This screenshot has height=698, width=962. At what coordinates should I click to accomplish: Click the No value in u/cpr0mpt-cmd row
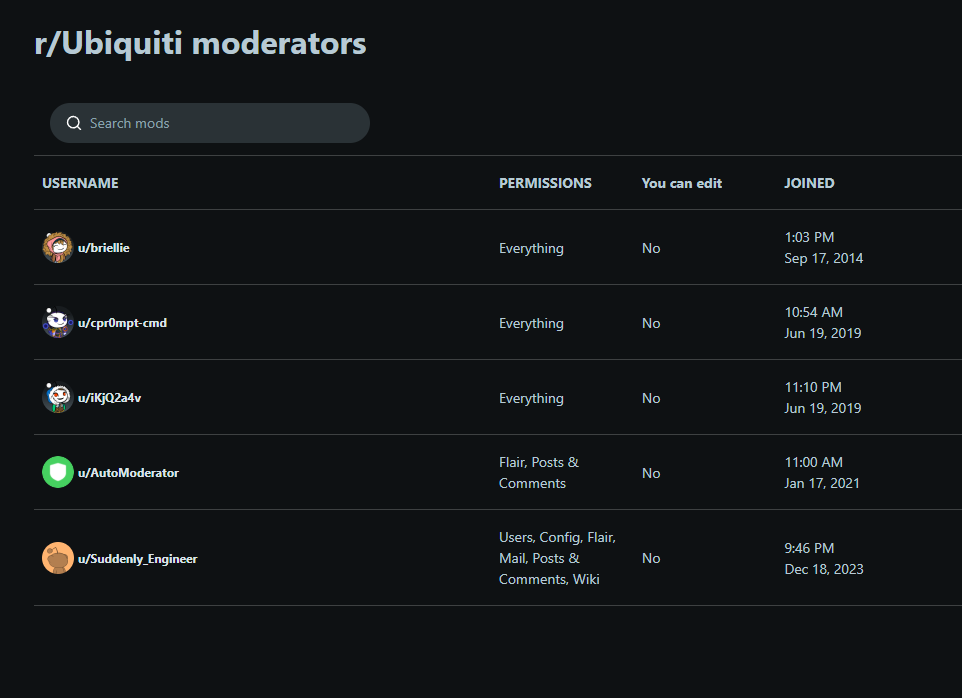pyautogui.click(x=651, y=323)
